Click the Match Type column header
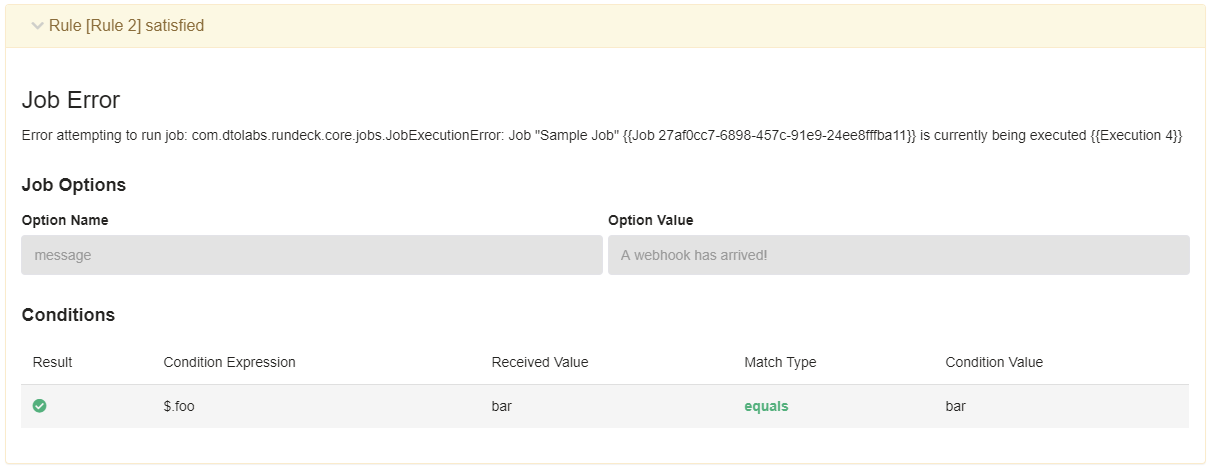 (780, 362)
